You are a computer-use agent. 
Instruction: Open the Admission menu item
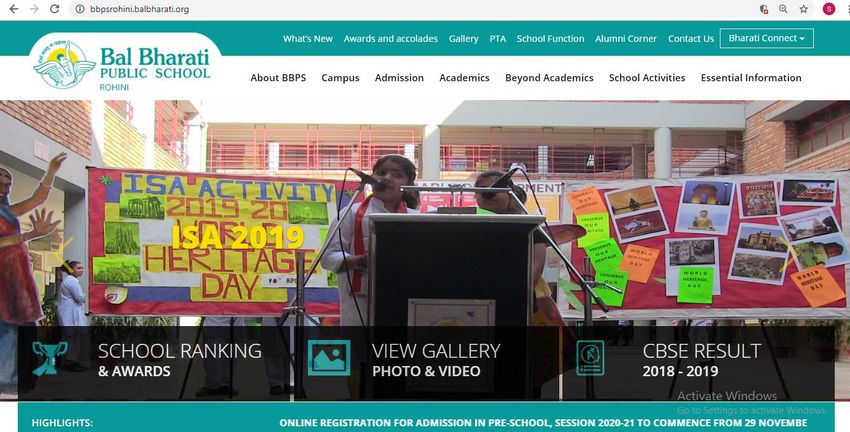click(x=400, y=78)
